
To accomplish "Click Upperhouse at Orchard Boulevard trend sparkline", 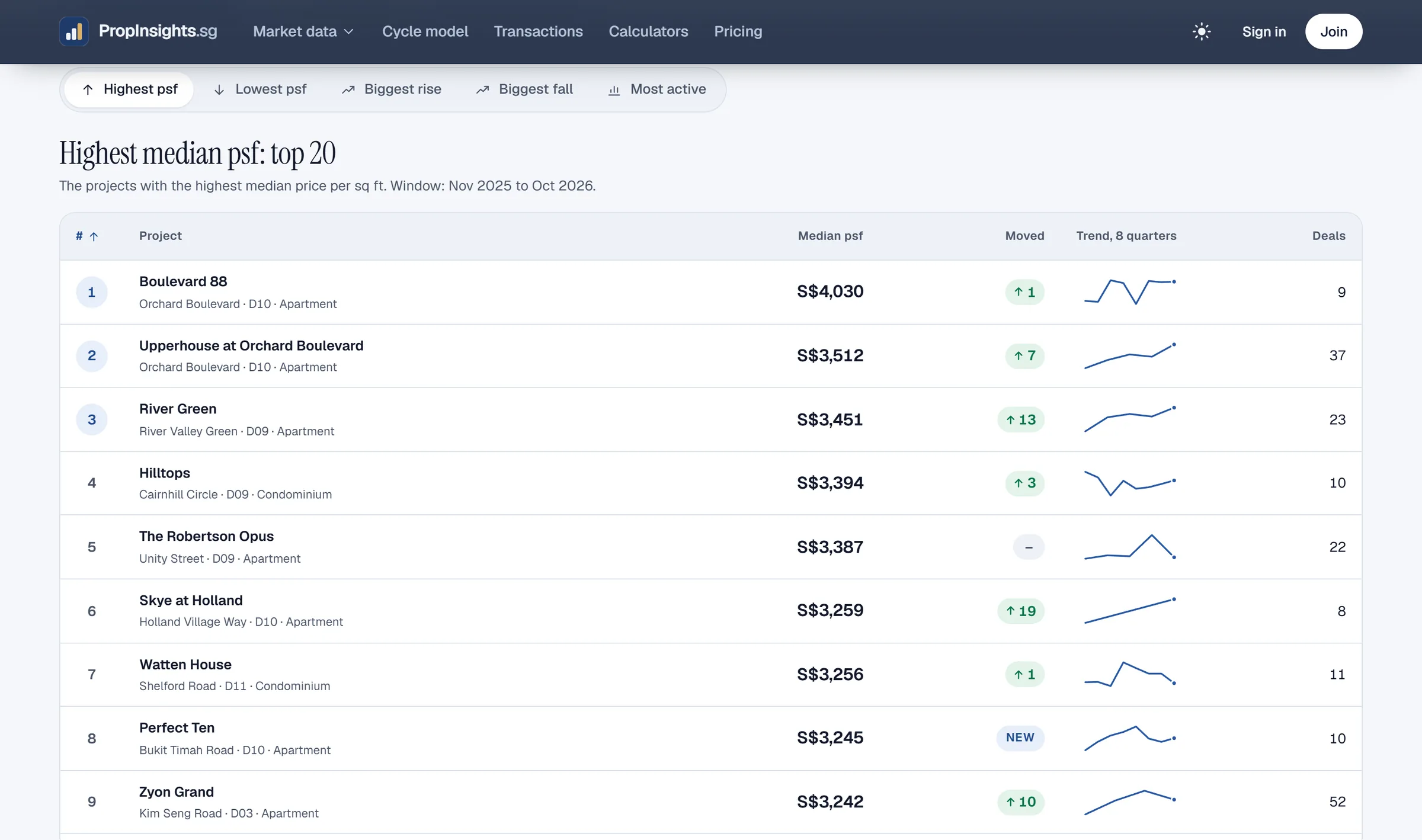I will tap(1130, 355).
